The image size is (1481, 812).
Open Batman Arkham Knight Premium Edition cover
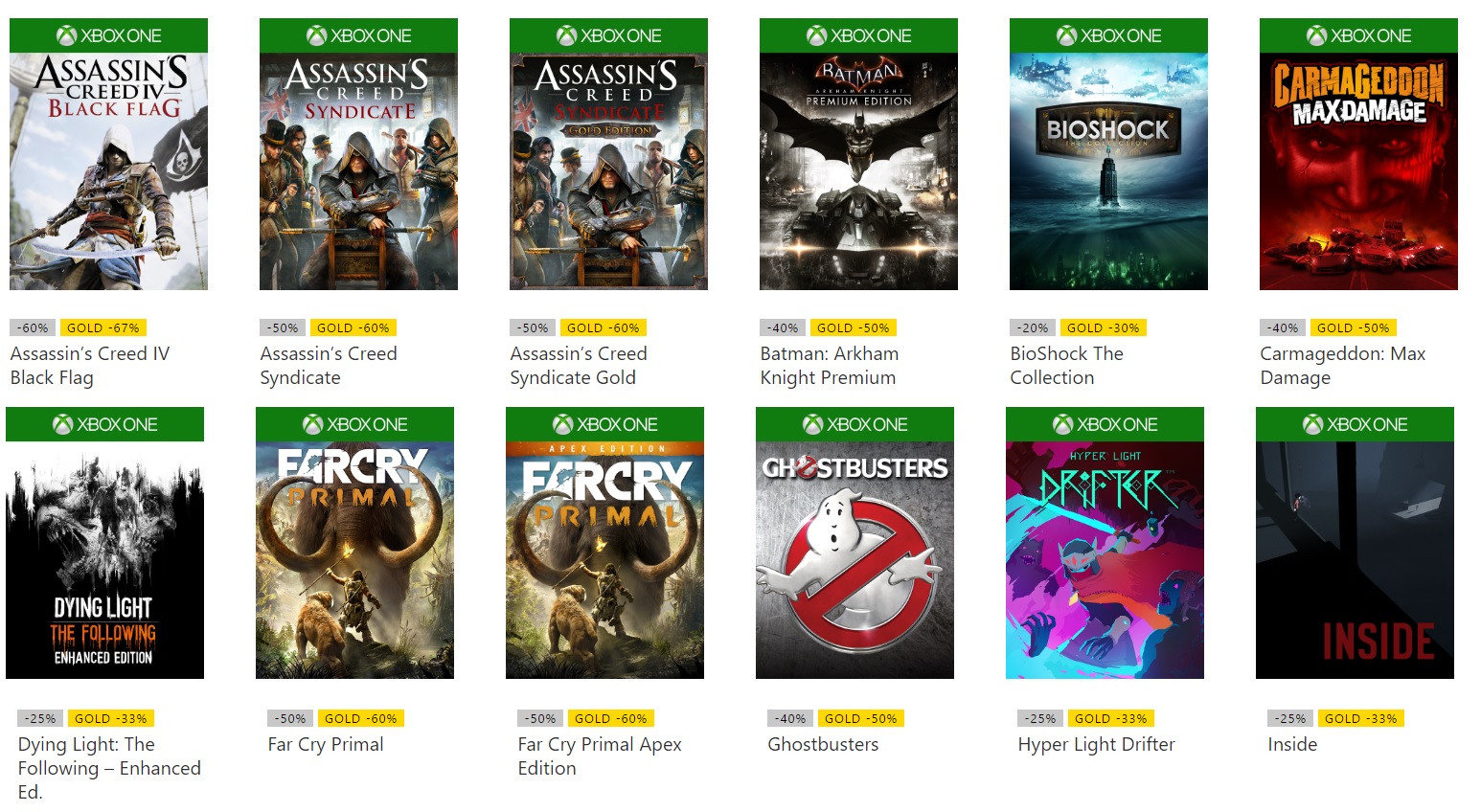pos(858,170)
